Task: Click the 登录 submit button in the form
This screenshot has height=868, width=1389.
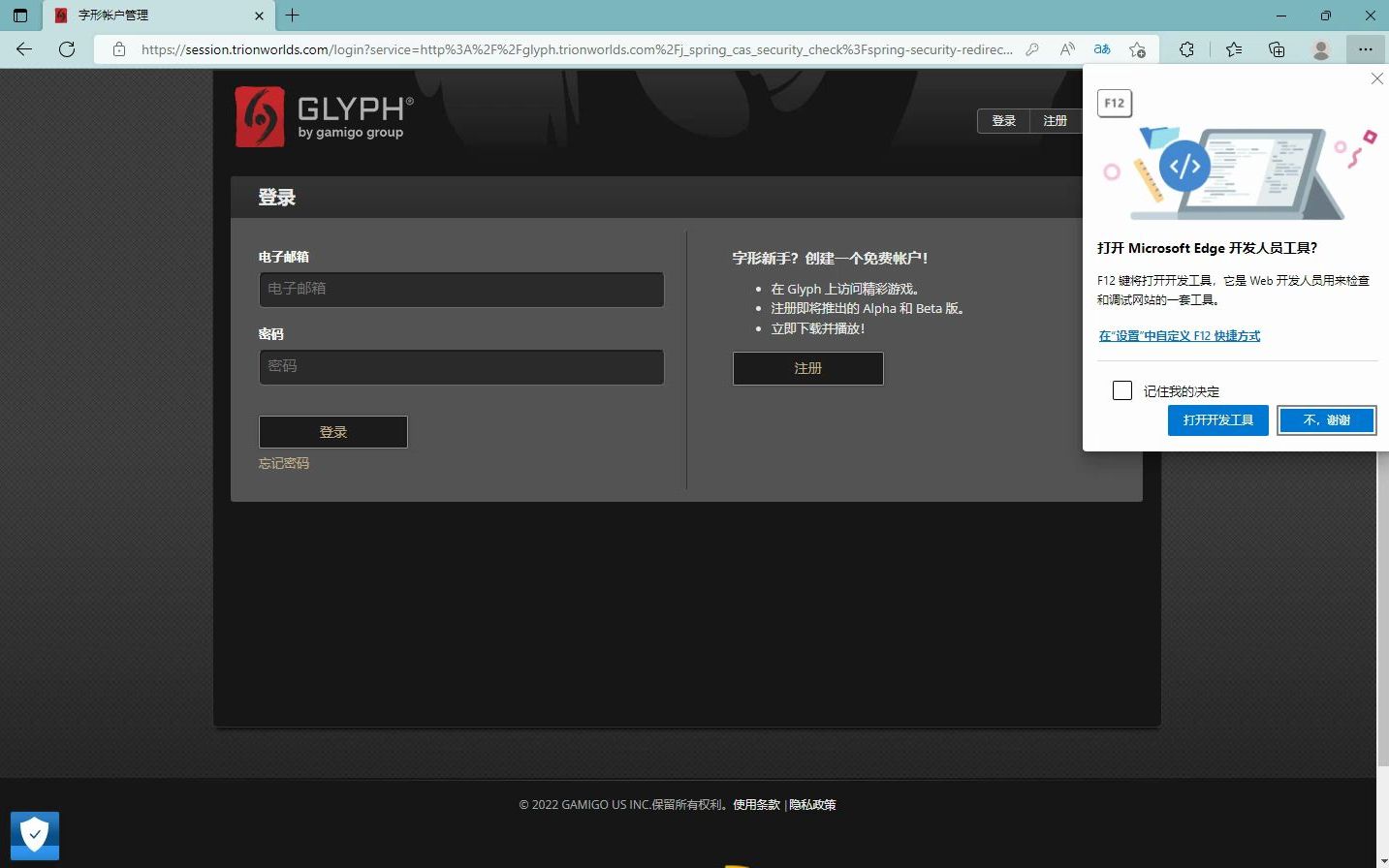Action: tap(333, 432)
